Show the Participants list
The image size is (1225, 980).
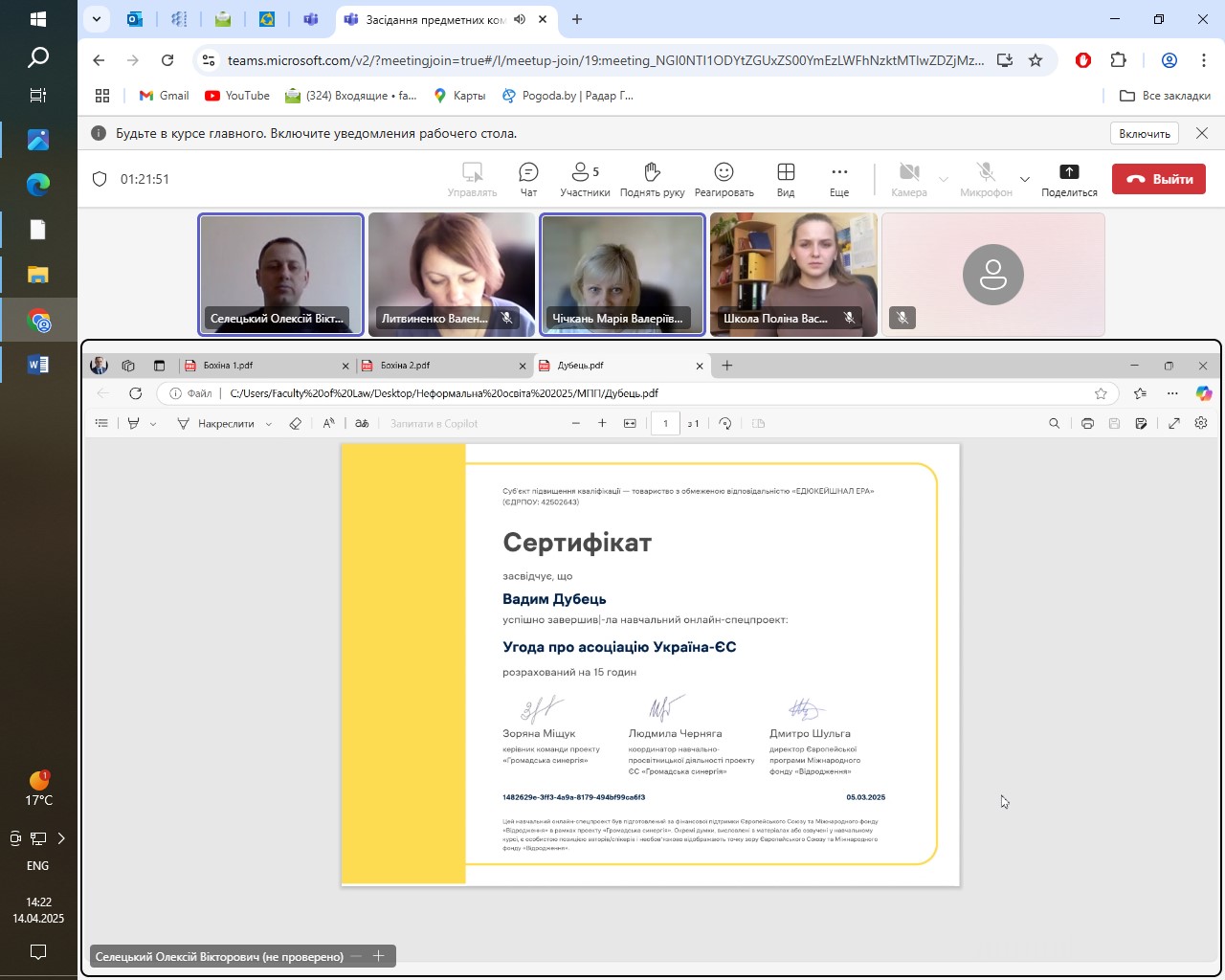[x=584, y=178]
